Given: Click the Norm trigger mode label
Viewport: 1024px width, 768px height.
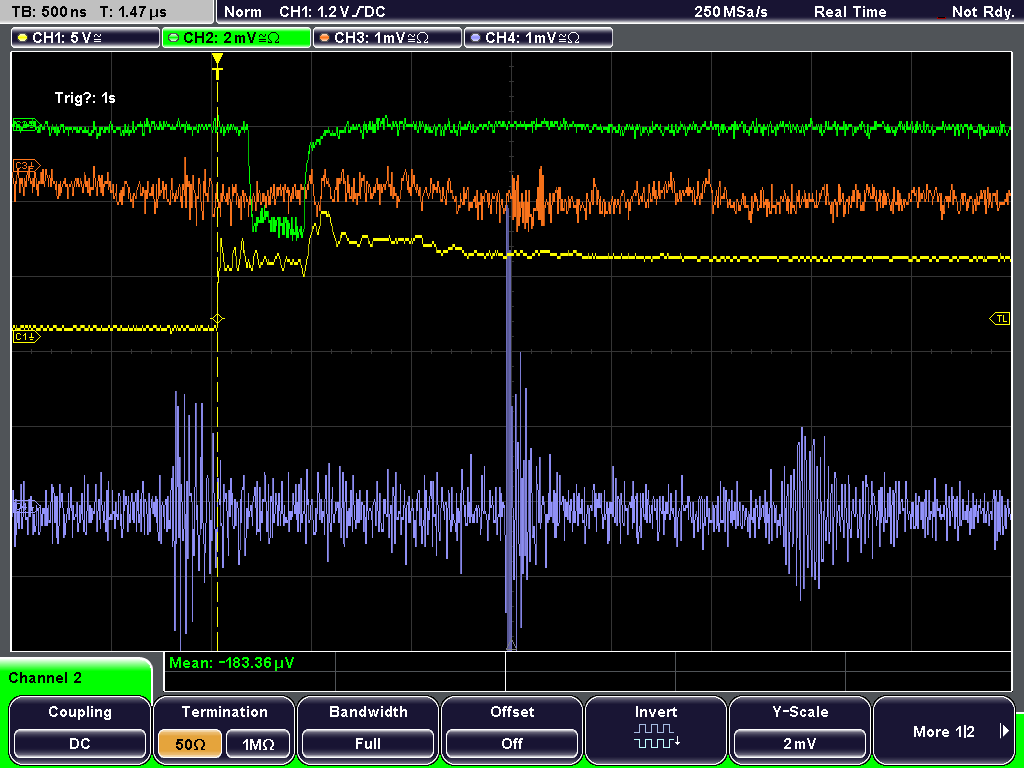Looking at the screenshot, I should (x=242, y=12).
